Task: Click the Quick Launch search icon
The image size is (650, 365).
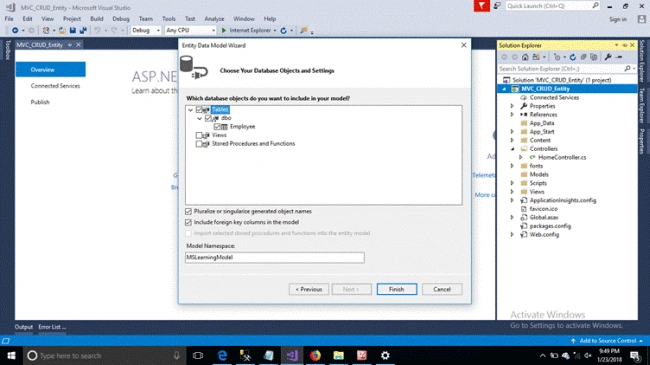Action: click(x=595, y=6)
